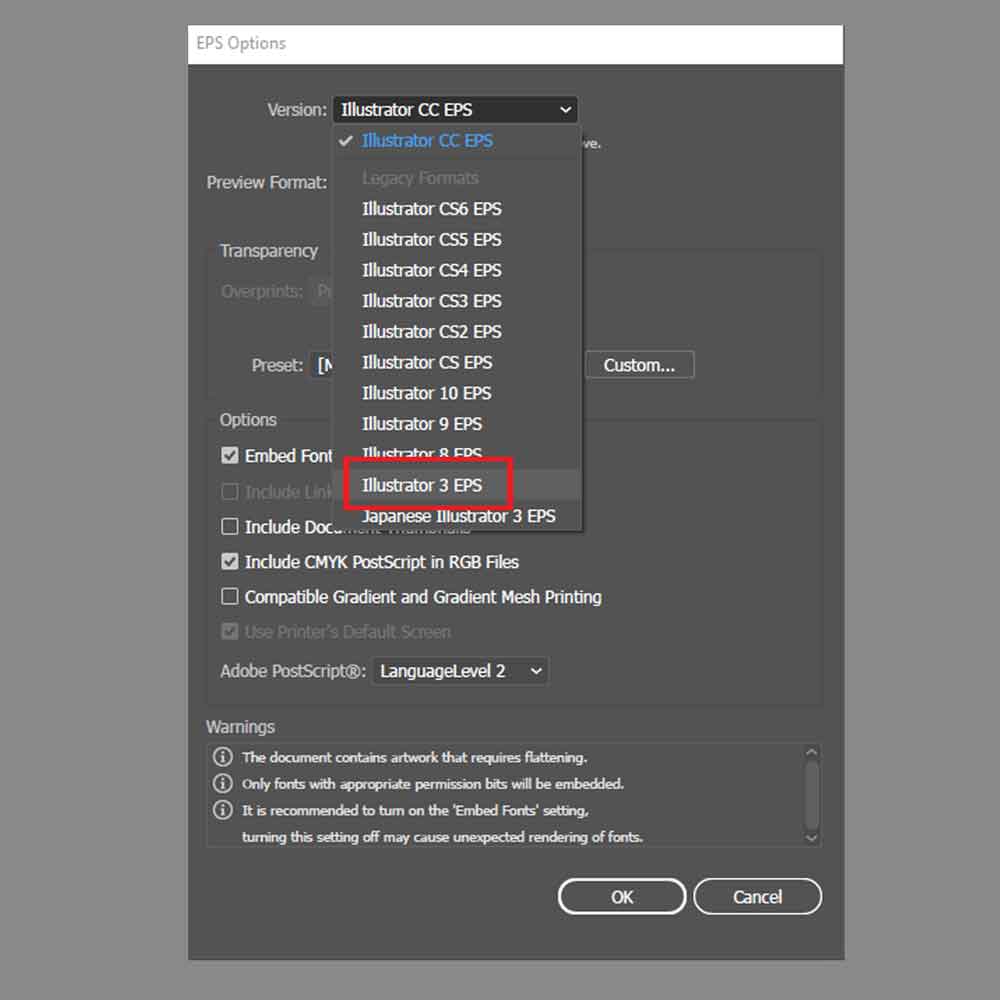
Task: Confirm with the OK button
Action: tap(622, 897)
